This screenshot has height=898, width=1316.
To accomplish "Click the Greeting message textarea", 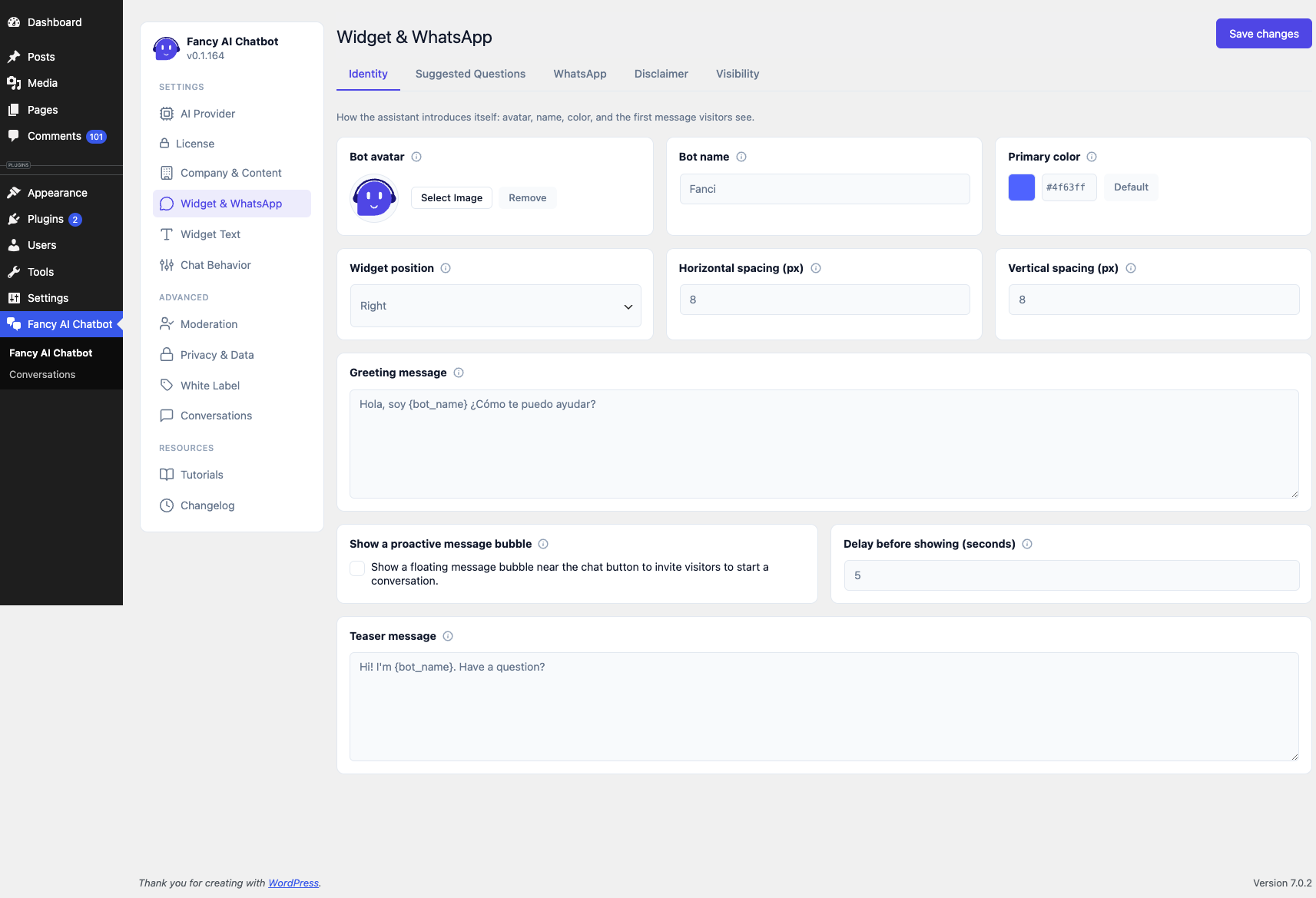I will click(x=824, y=444).
